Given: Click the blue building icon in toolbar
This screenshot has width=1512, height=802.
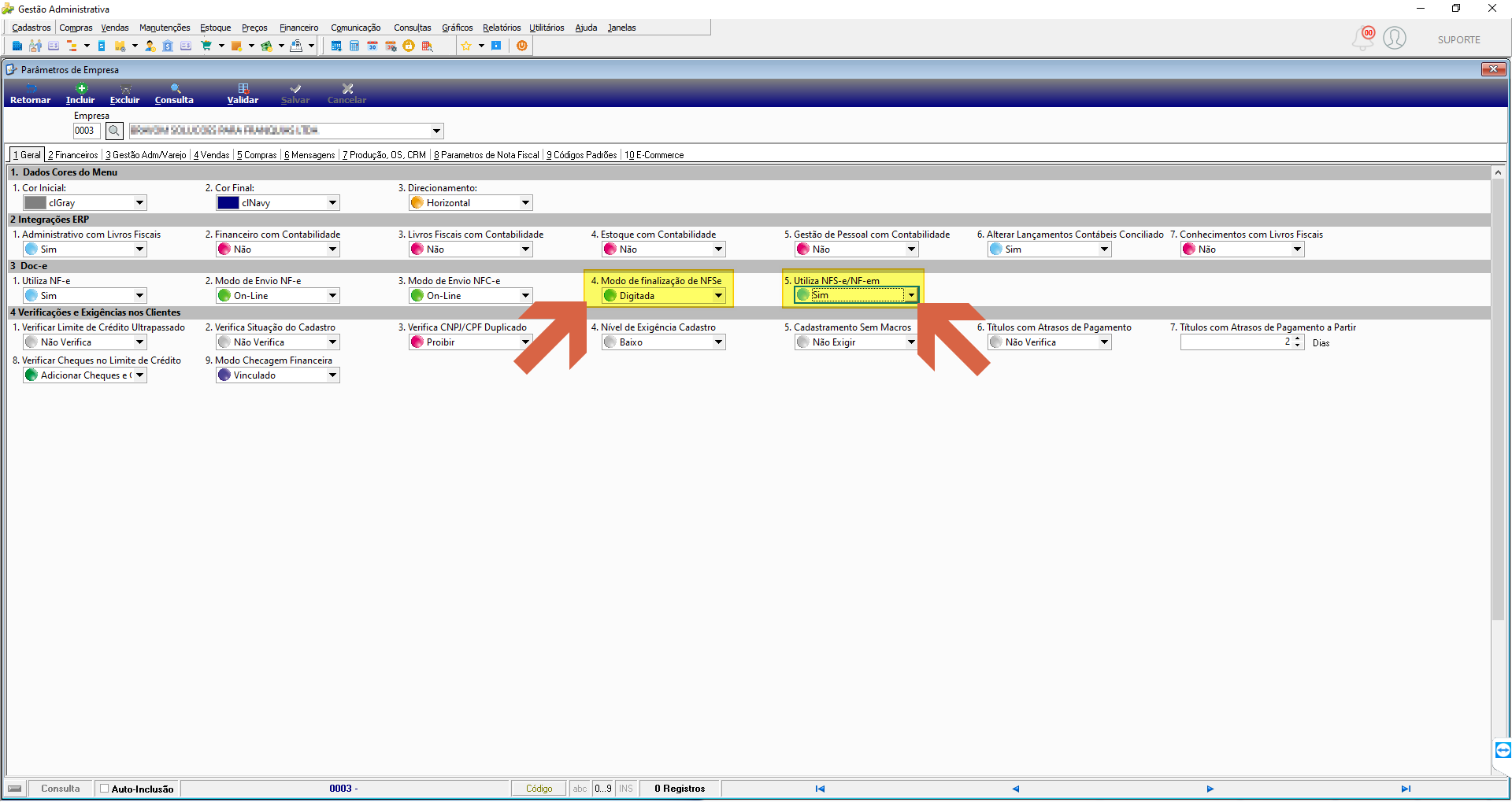Looking at the screenshot, I should click(17, 46).
